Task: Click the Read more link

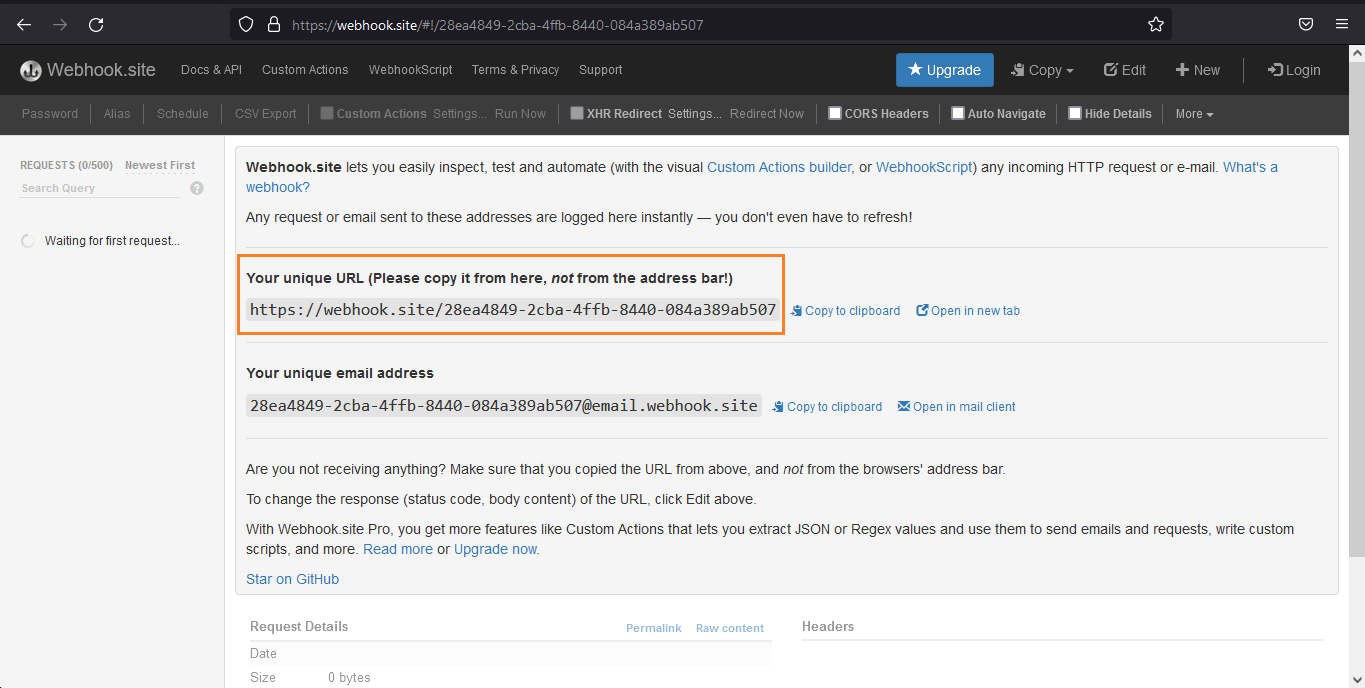Action: point(398,549)
